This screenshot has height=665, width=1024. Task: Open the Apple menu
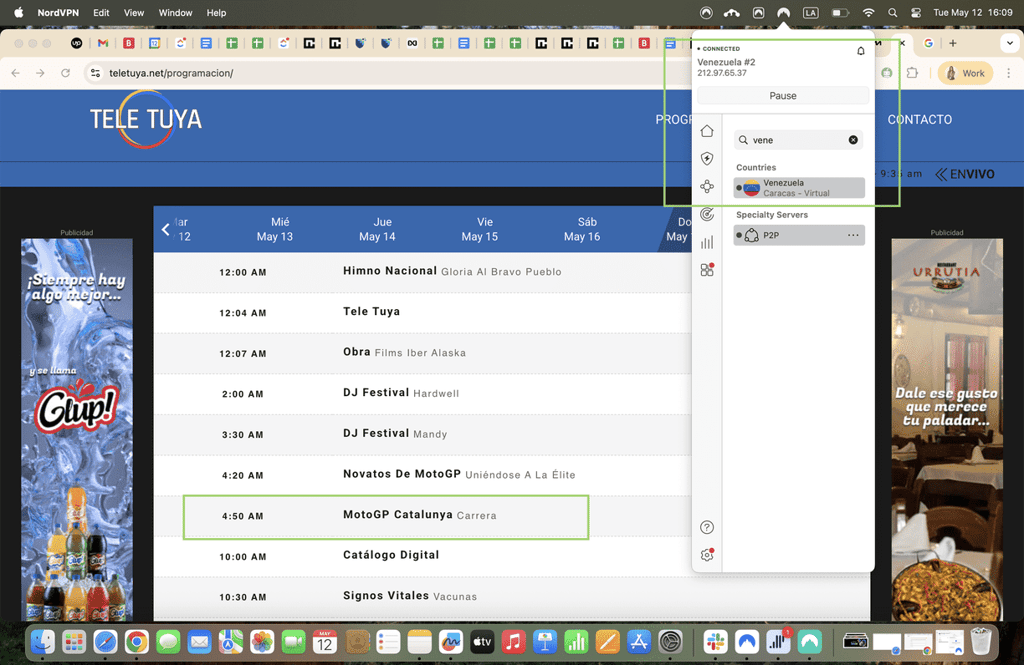[18, 12]
